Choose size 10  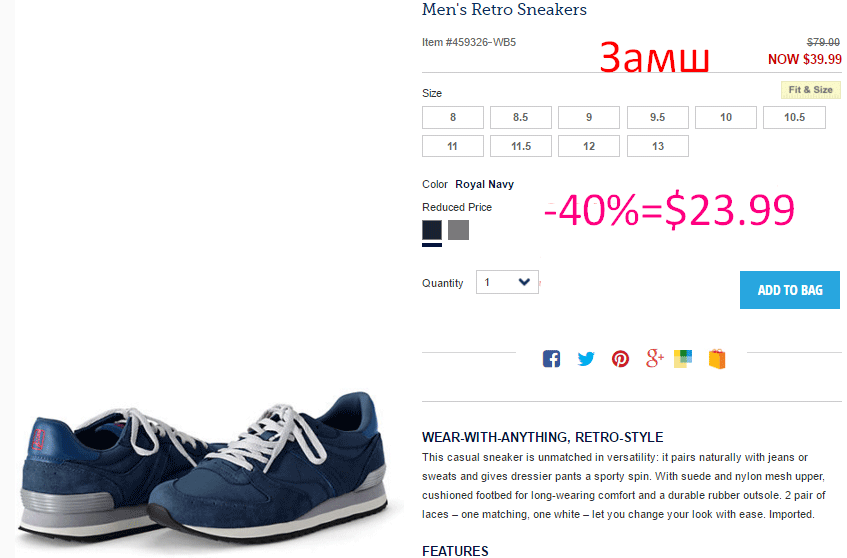[725, 117]
